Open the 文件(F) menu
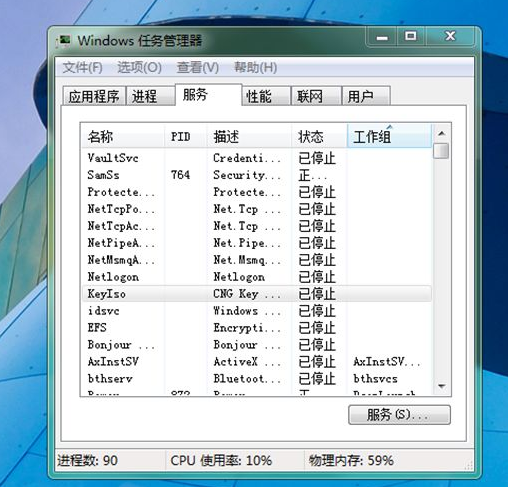508x487 pixels. pyautogui.click(x=82, y=68)
